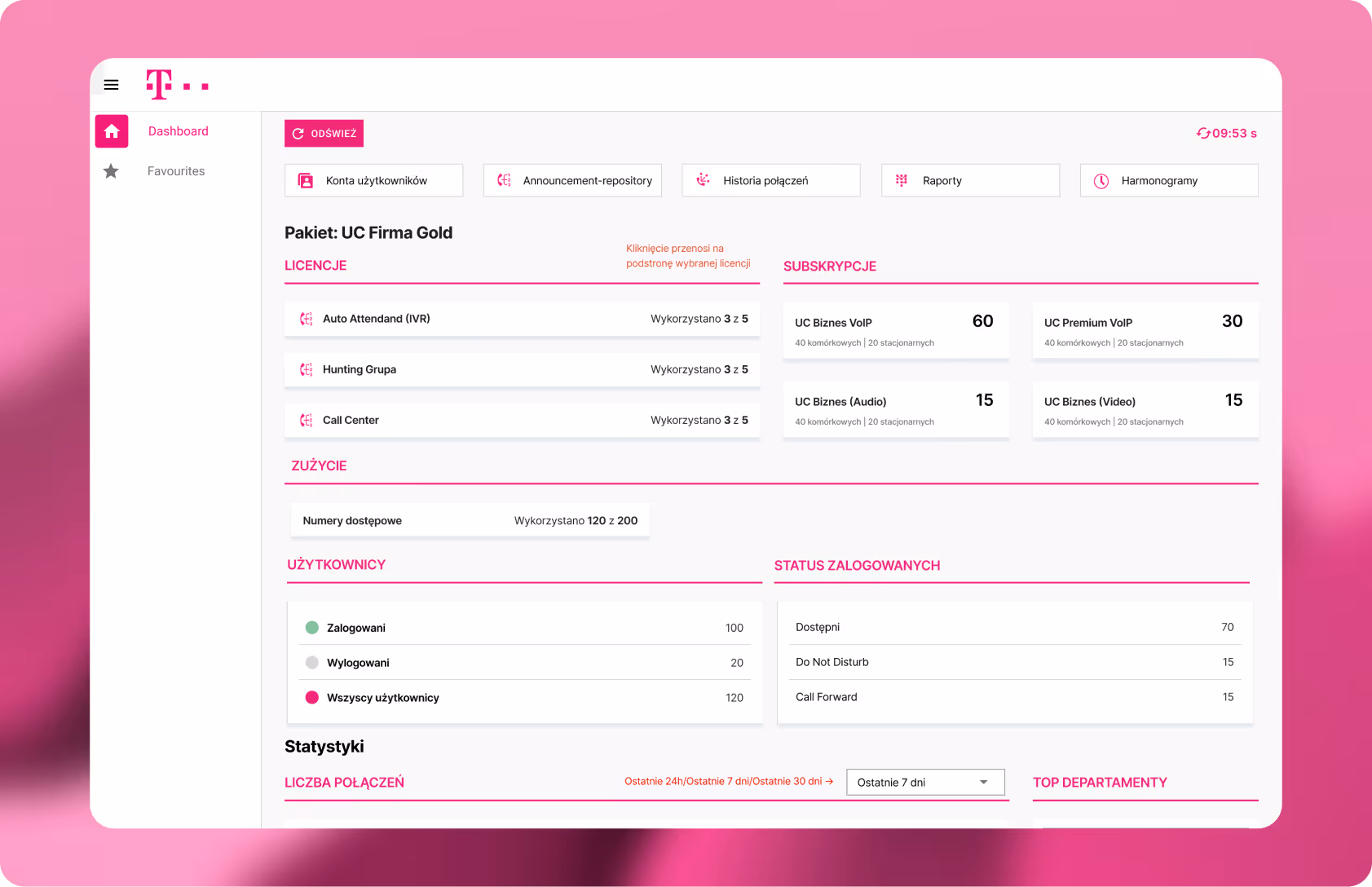Open Favourites in the sidebar
The width and height of the screenshot is (1372, 887).
[x=176, y=171]
